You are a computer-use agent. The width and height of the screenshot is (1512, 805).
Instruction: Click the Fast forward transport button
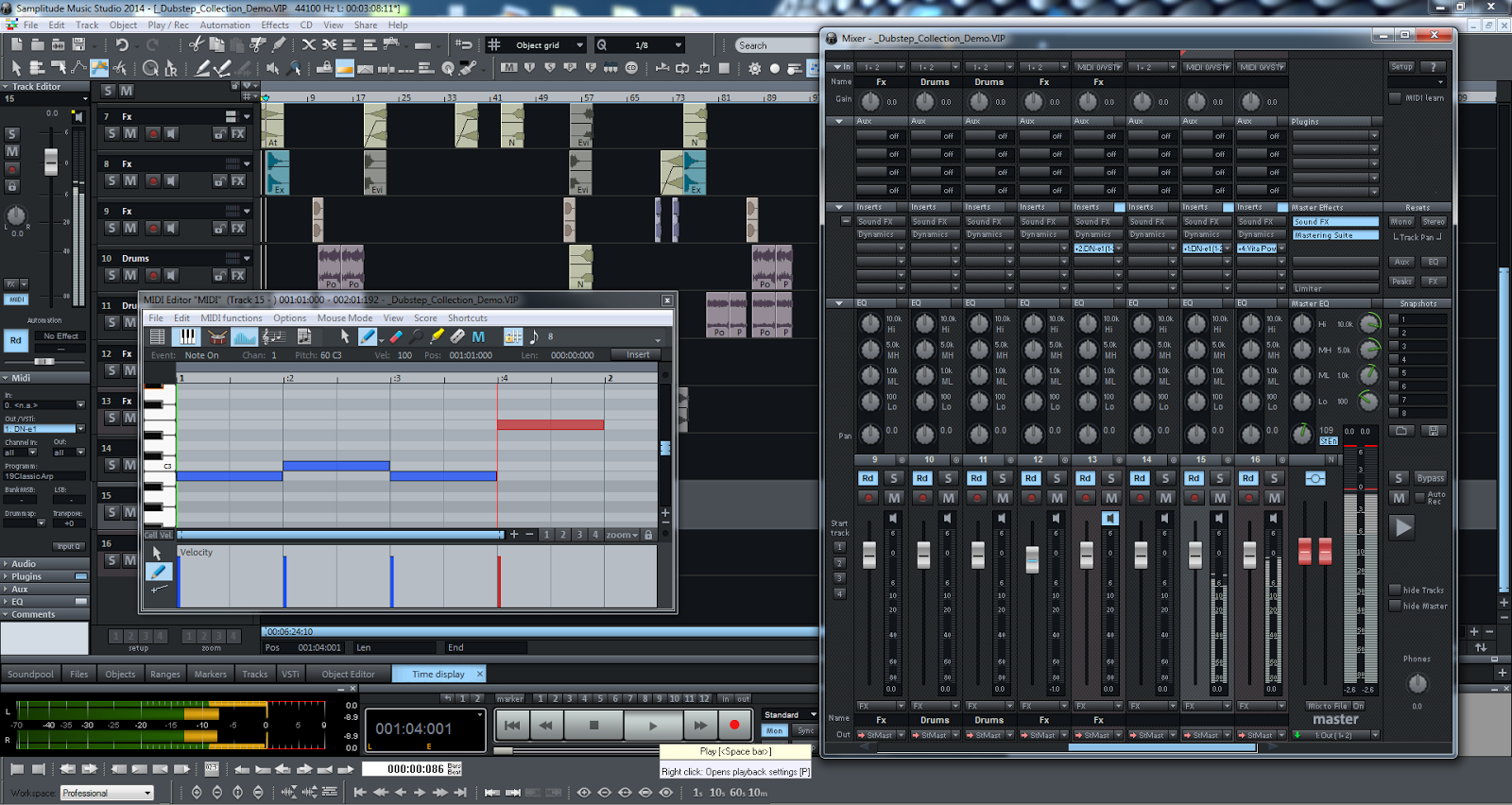(700, 725)
